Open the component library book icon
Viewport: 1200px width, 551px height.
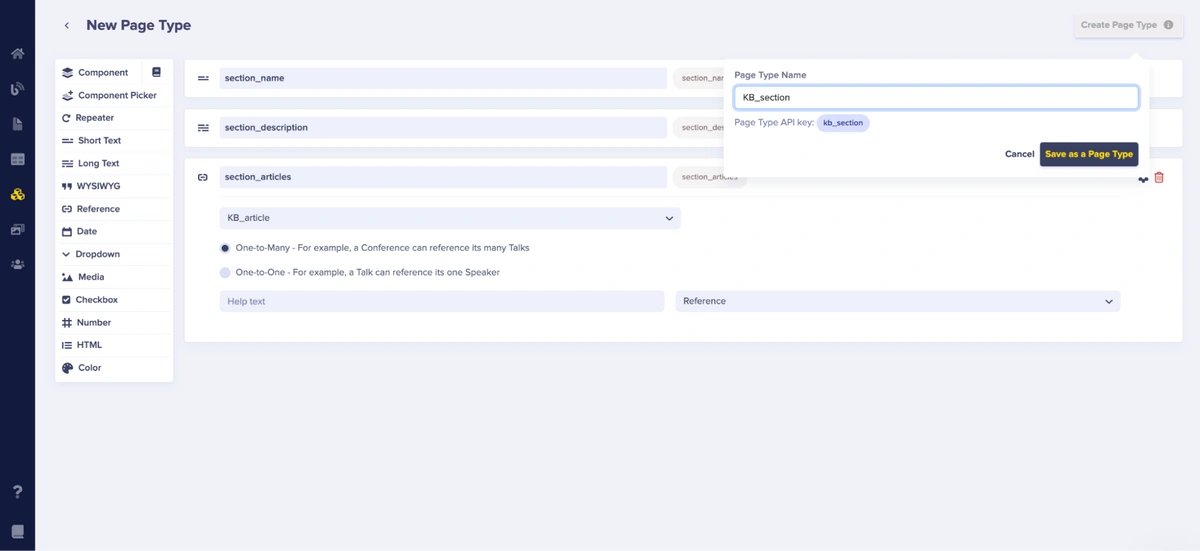156,73
